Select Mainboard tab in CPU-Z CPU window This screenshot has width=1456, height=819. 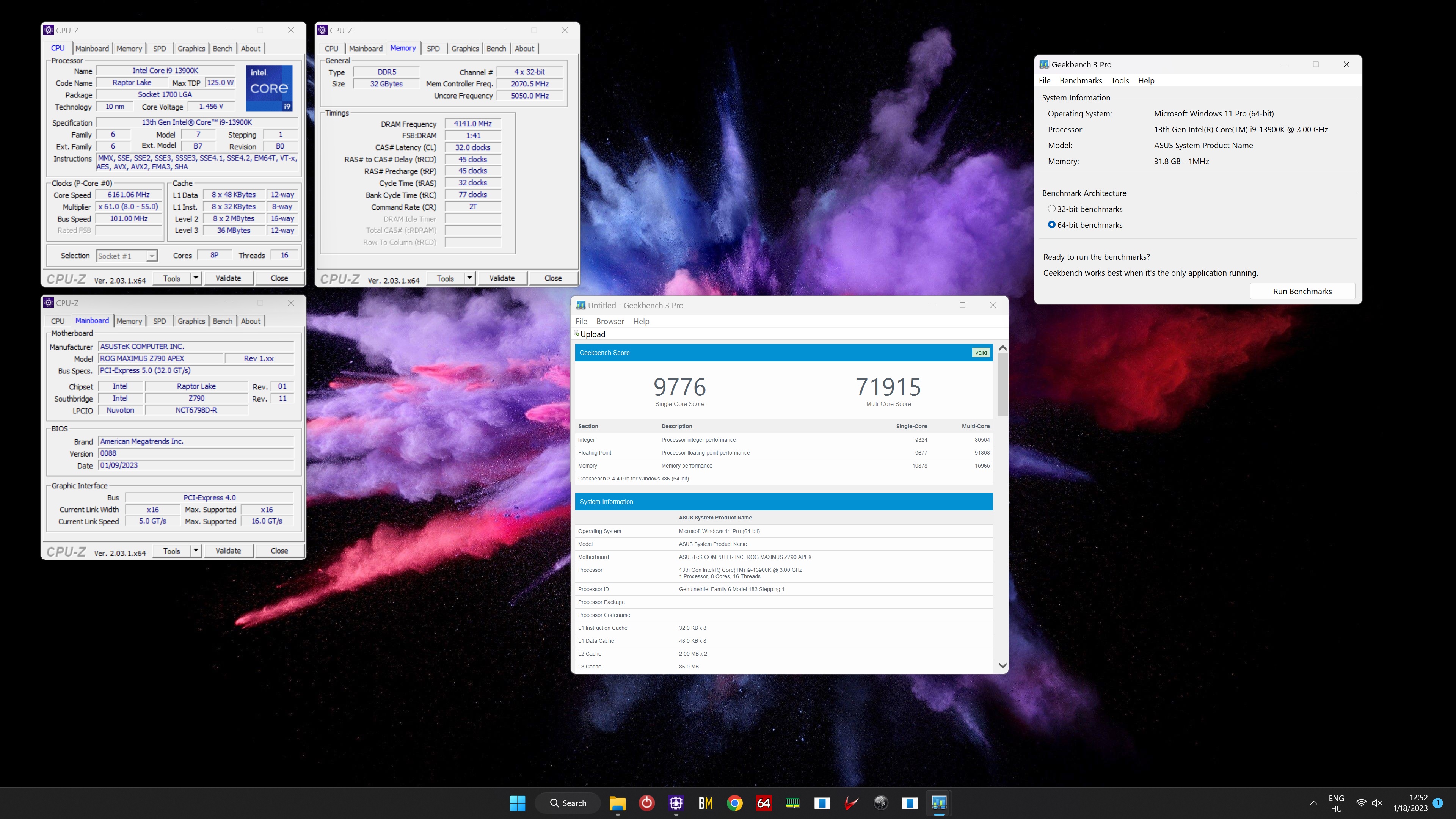click(91, 49)
